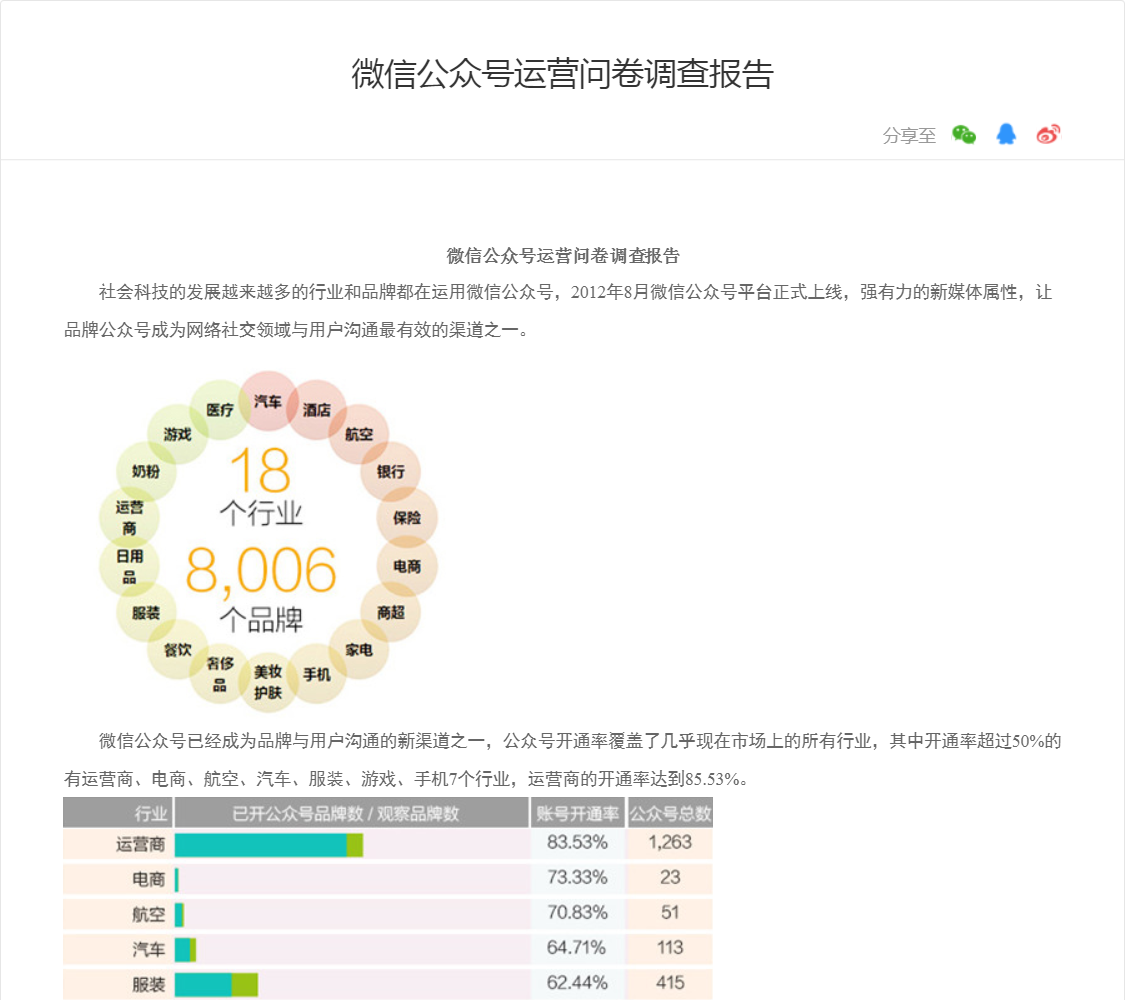This screenshot has width=1125, height=1000.
Task: Click the 73.33% rate value
Action: (578, 877)
